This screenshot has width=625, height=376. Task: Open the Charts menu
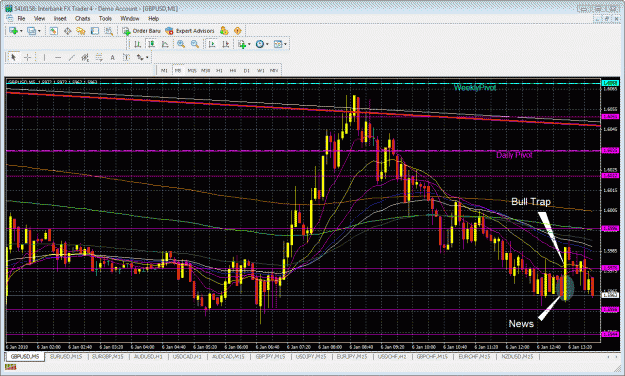tap(83, 18)
